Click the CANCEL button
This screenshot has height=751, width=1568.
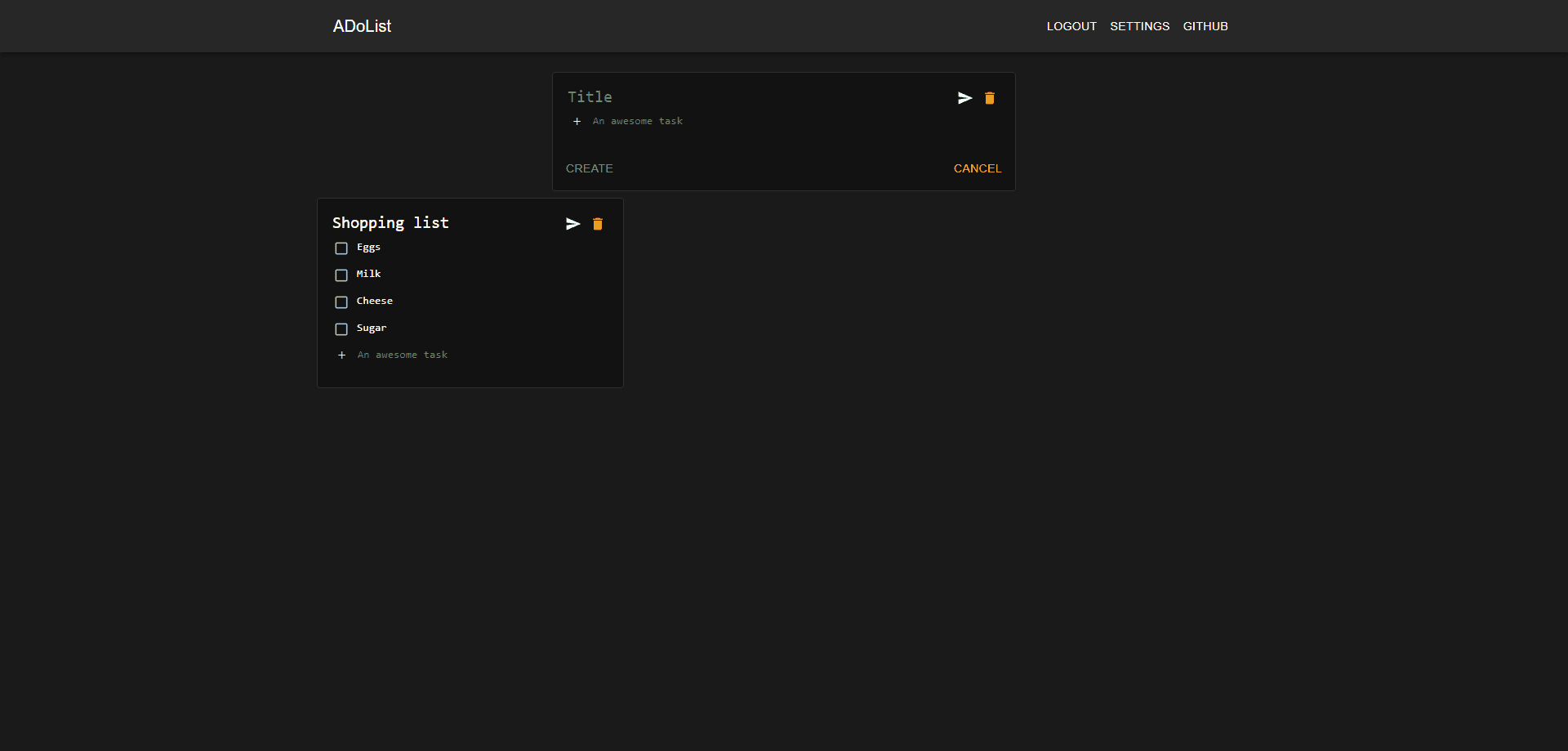coord(977,168)
